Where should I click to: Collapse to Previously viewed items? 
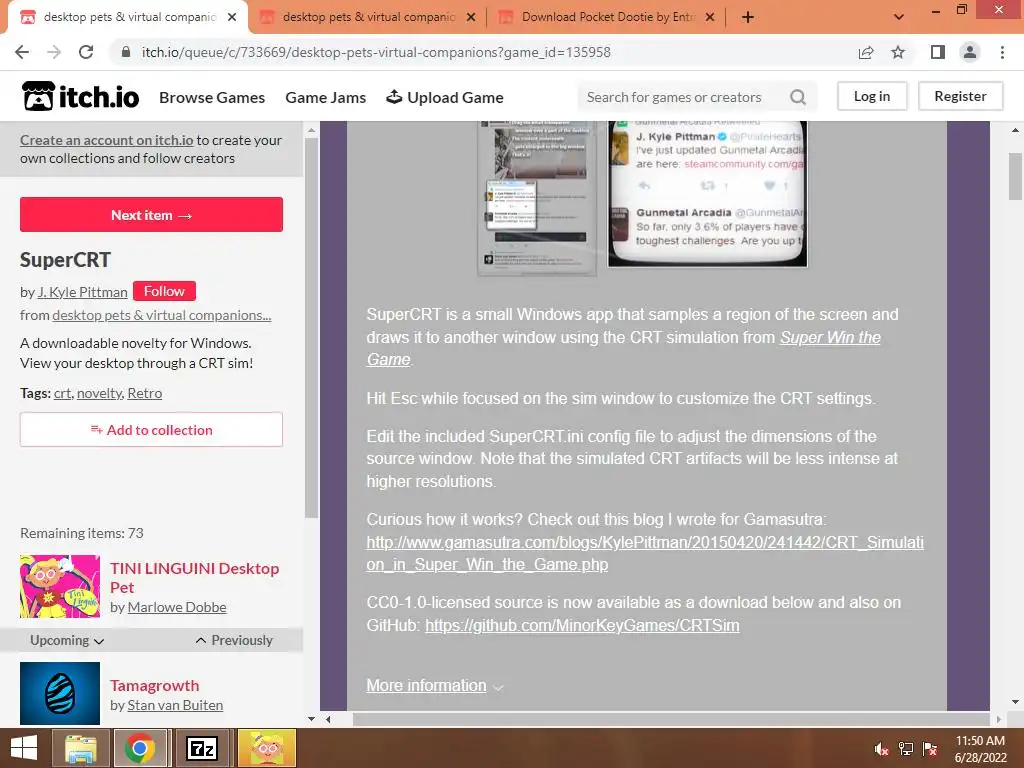tap(234, 640)
